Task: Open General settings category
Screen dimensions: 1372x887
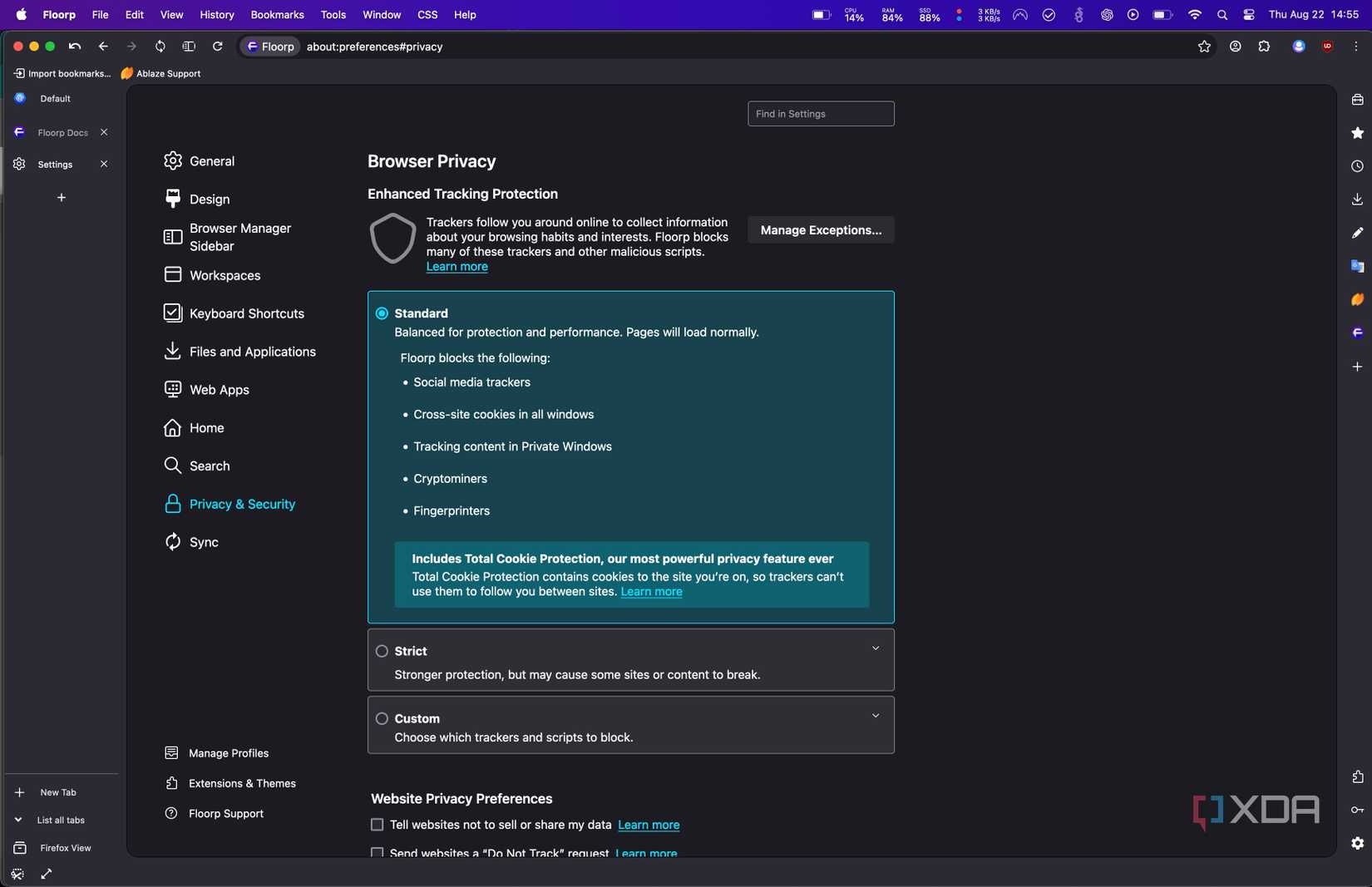Action: point(200,161)
